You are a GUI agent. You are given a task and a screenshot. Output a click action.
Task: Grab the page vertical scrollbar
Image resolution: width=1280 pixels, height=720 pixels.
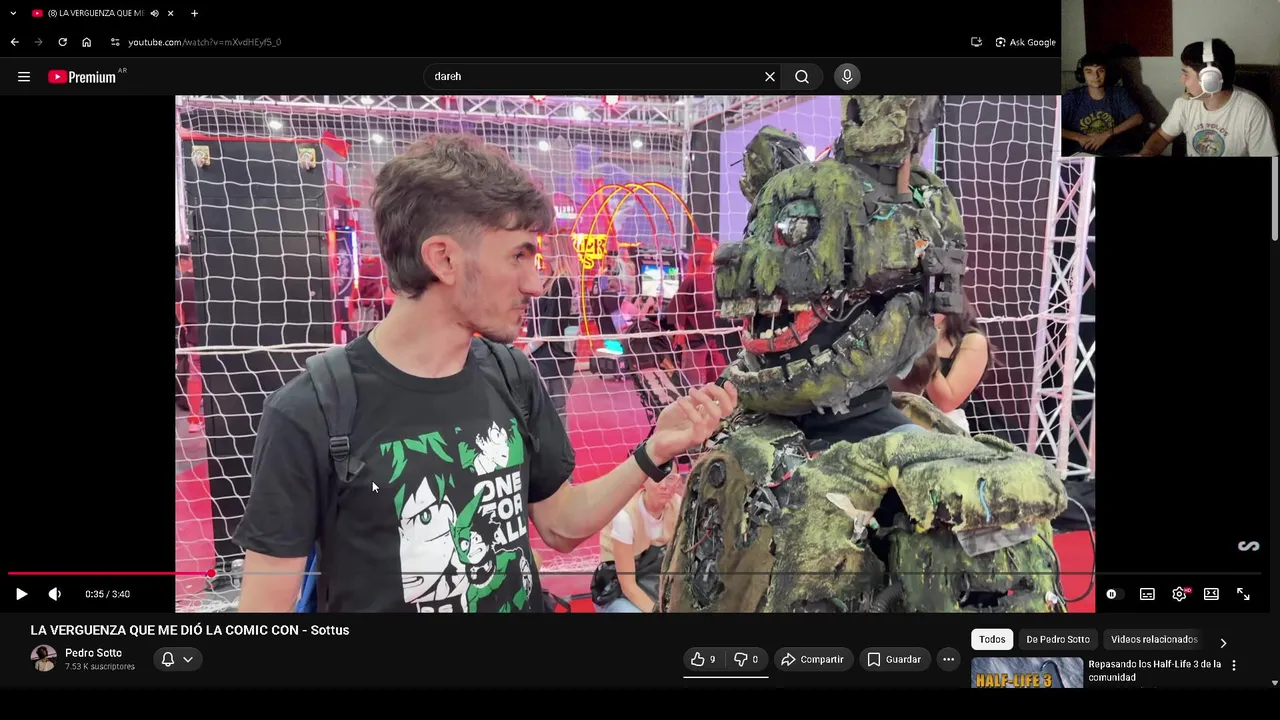(1274, 198)
